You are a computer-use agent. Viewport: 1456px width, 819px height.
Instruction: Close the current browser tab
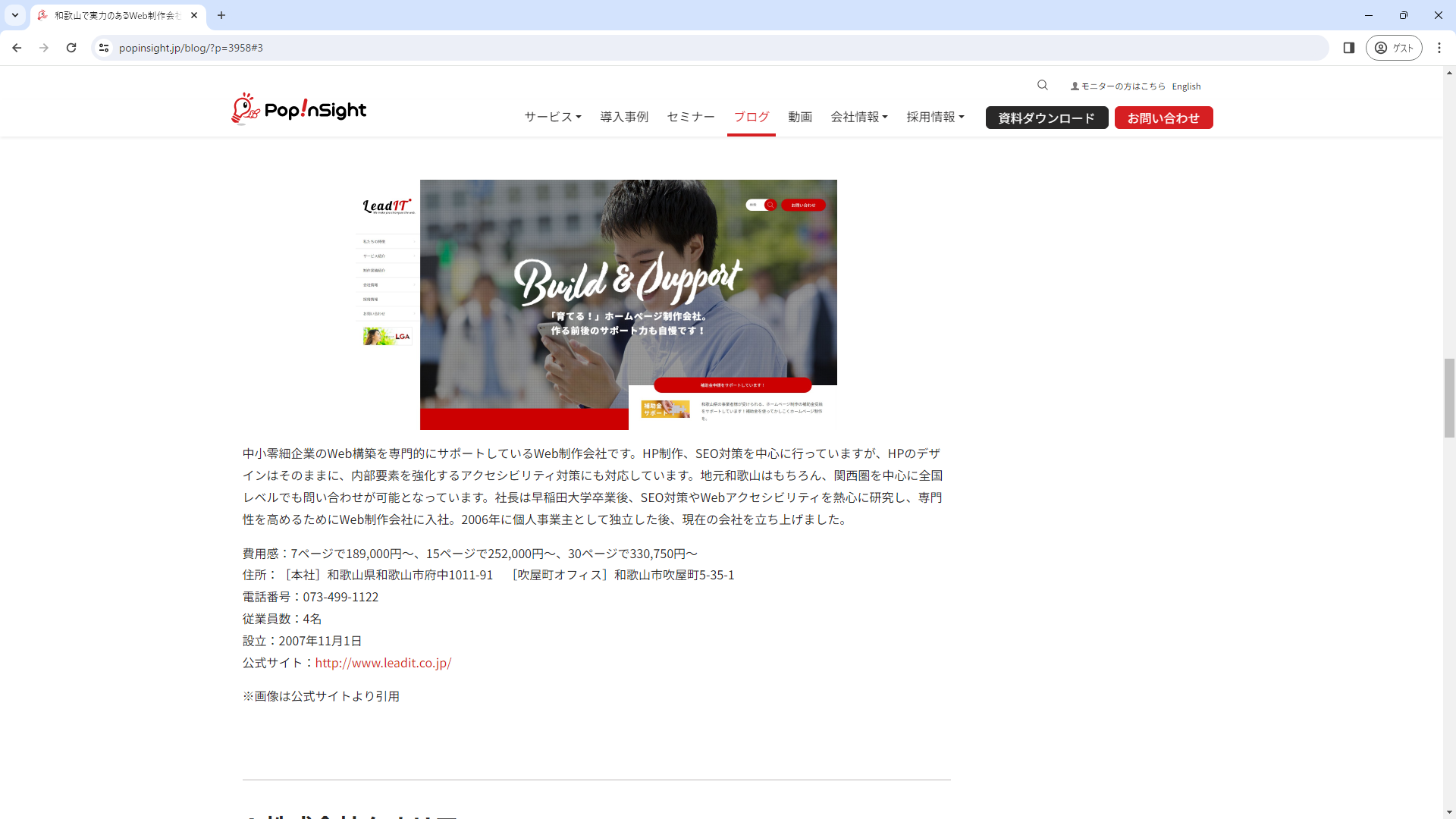point(194,15)
